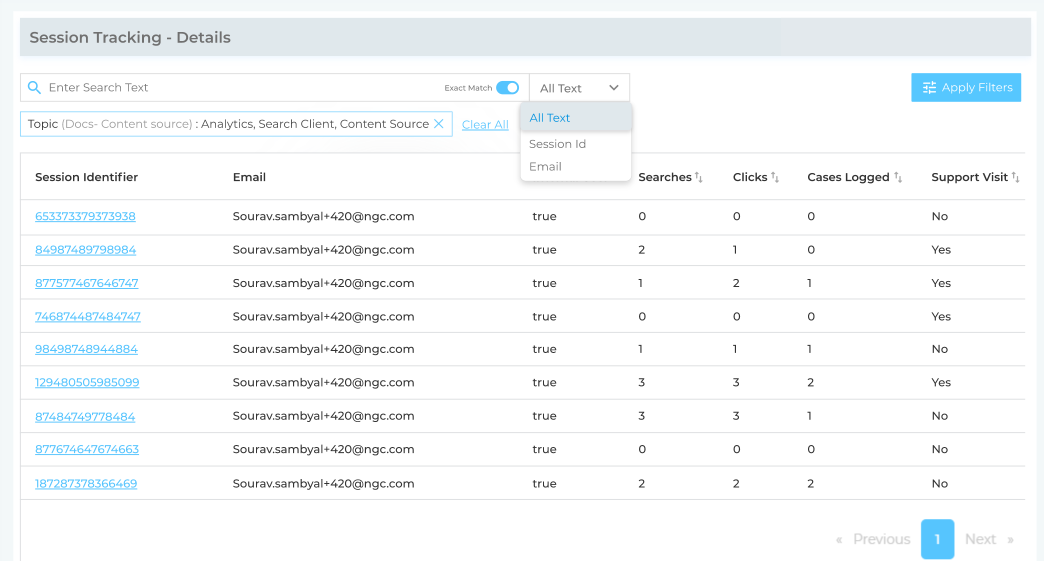Select Session Id from dropdown list
The image size is (1044, 561).
557,144
